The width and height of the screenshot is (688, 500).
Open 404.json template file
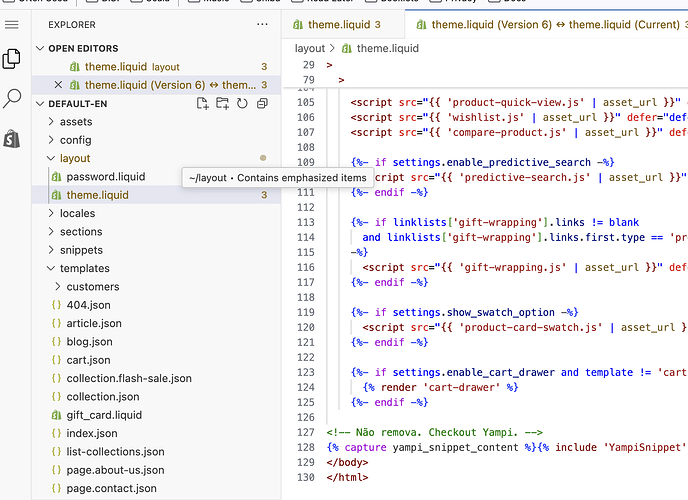pos(156,305)
